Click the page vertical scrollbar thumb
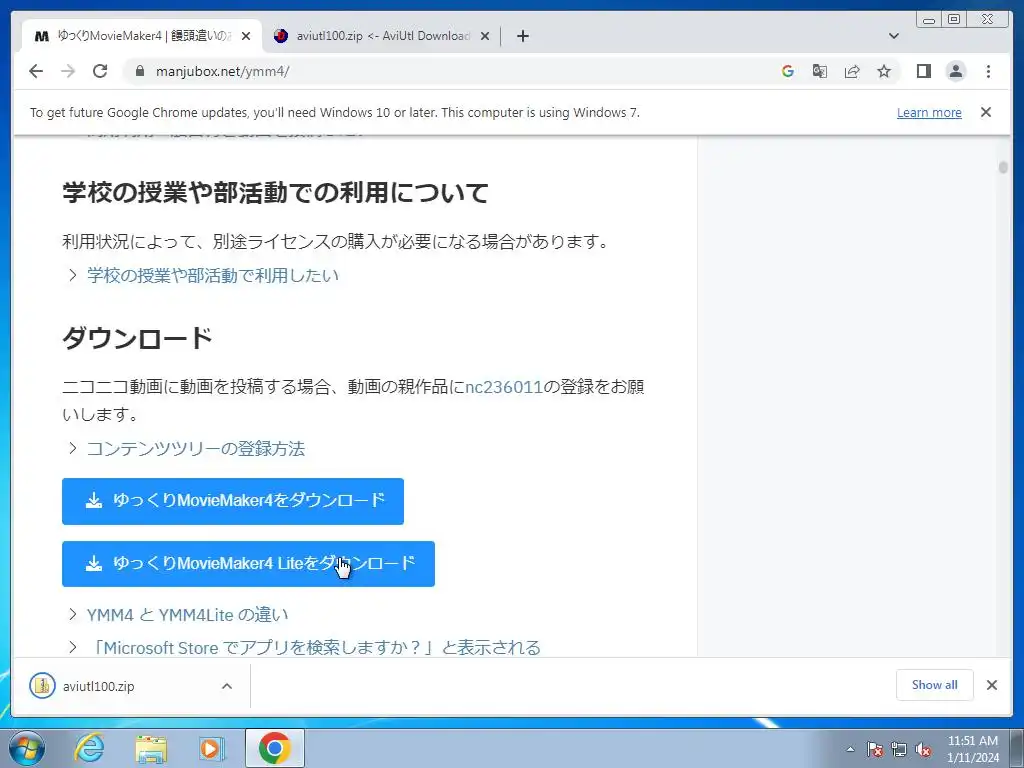The image size is (1024, 768). pyautogui.click(x=1003, y=167)
